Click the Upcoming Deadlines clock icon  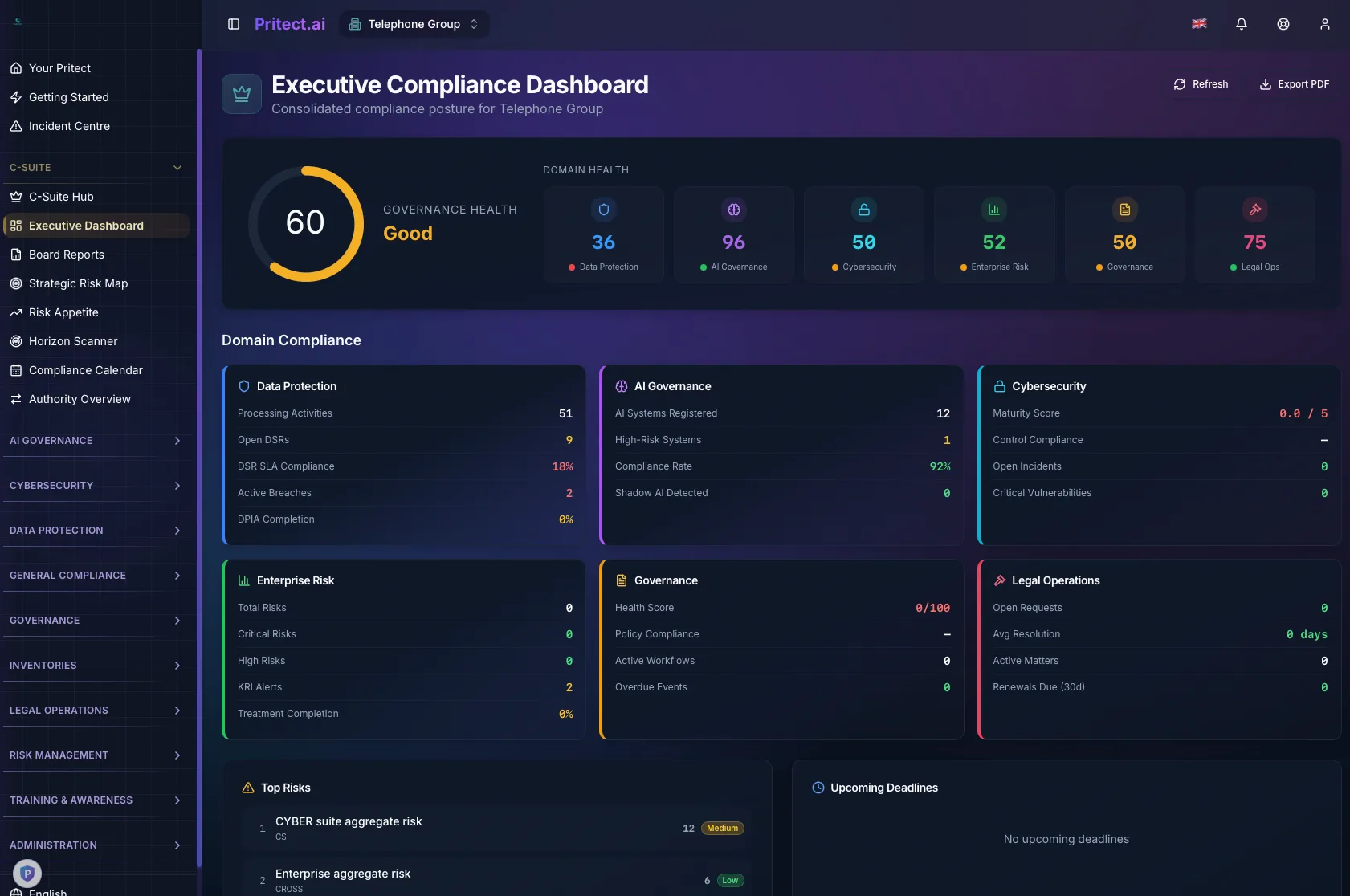click(x=818, y=788)
